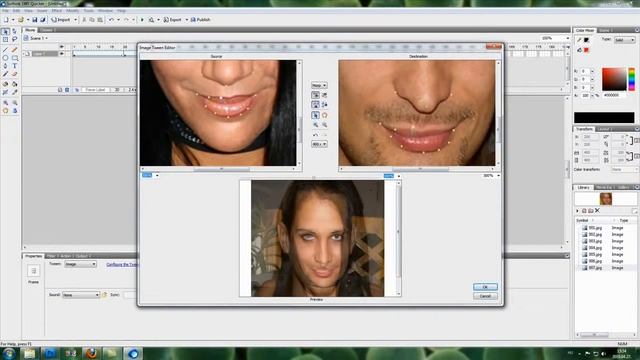Viewport: 640px width, 360px height.
Task: Click the Export button in main toolbar
Action: pos(173,20)
